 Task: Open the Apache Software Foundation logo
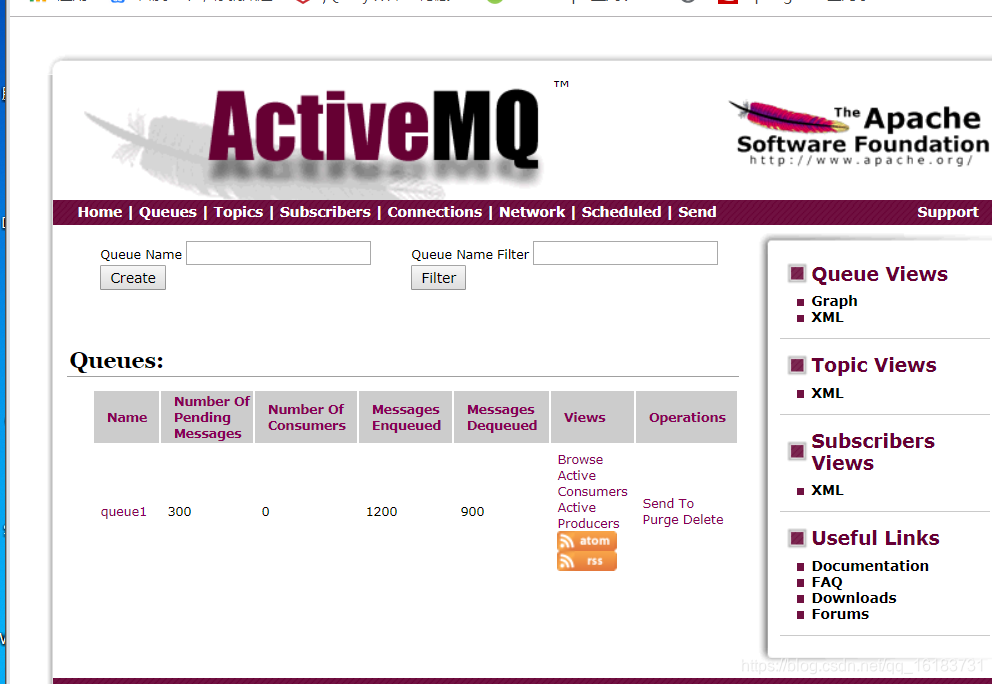click(859, 134)
